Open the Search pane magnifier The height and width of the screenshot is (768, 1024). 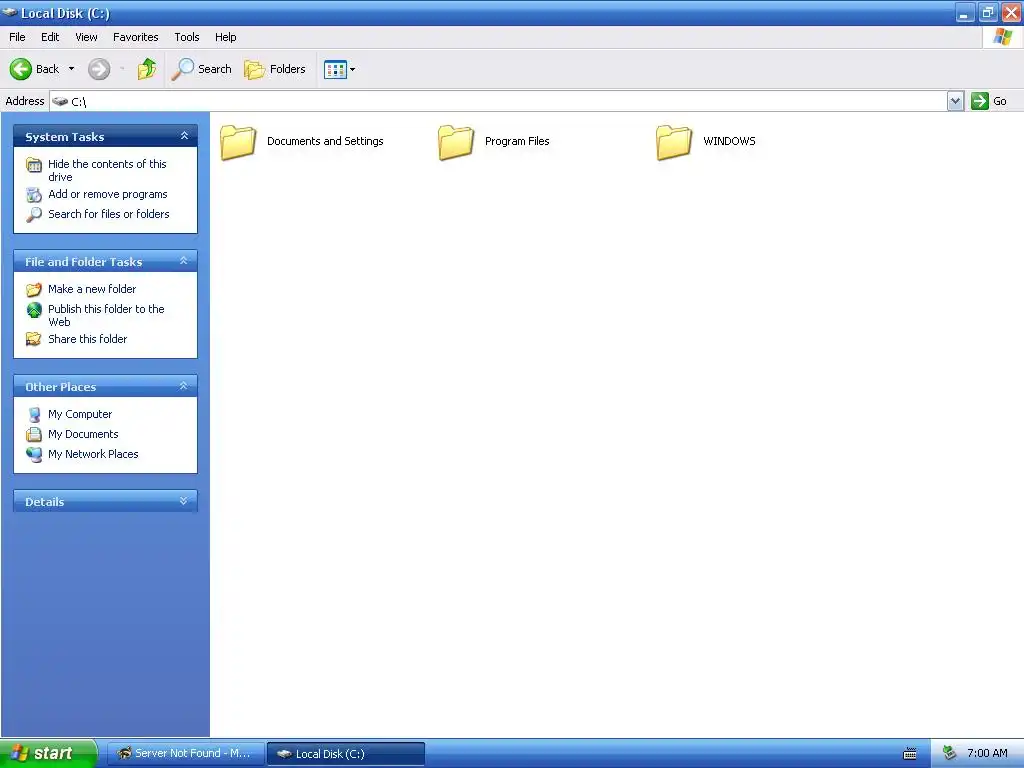click(183, 69)
